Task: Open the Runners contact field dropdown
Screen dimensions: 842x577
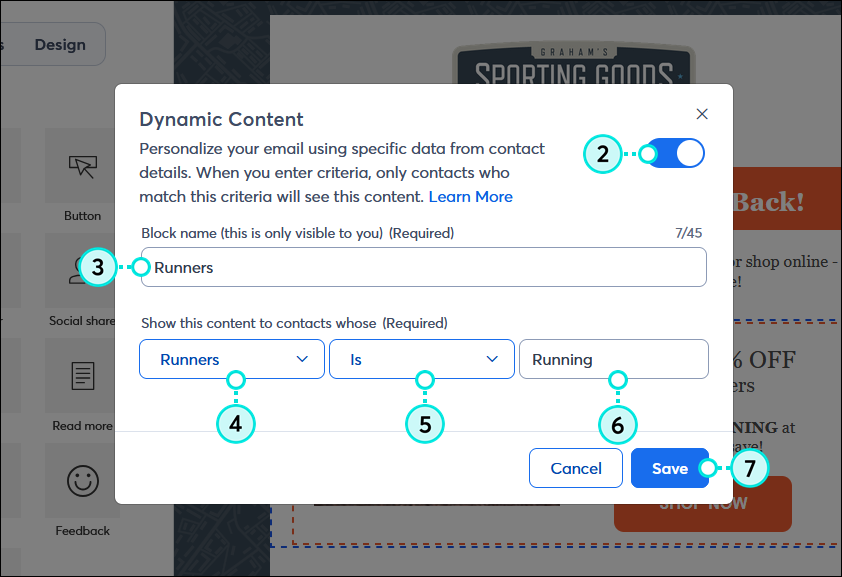Action: click(232, 359)
